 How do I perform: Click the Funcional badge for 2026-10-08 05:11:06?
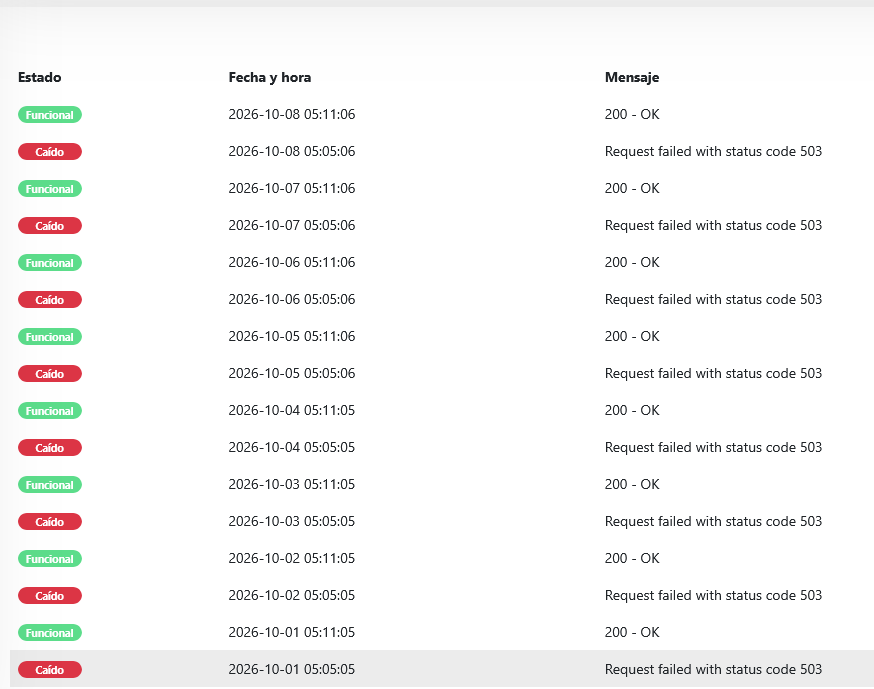coord(50,115)
